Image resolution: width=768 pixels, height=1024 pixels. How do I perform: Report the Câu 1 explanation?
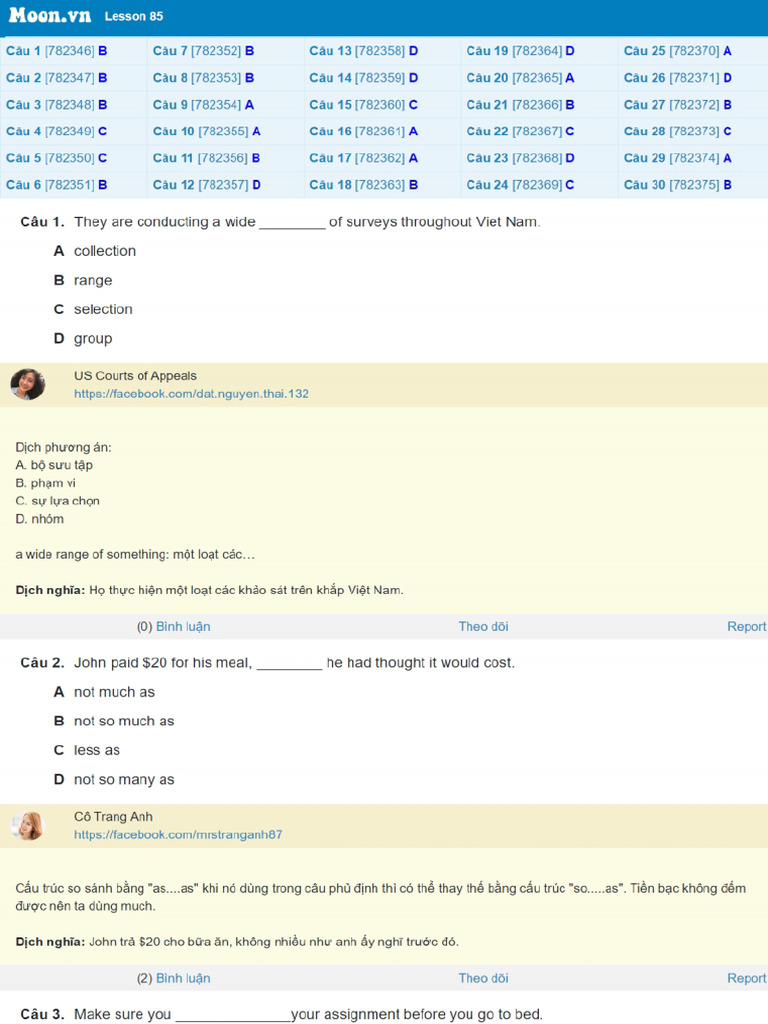pyautogui.click(x=746, y=626)
